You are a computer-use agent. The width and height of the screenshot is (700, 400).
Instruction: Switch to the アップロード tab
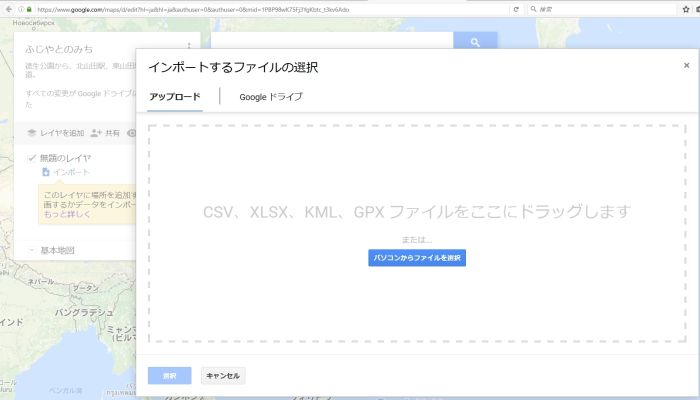(175, 97)
